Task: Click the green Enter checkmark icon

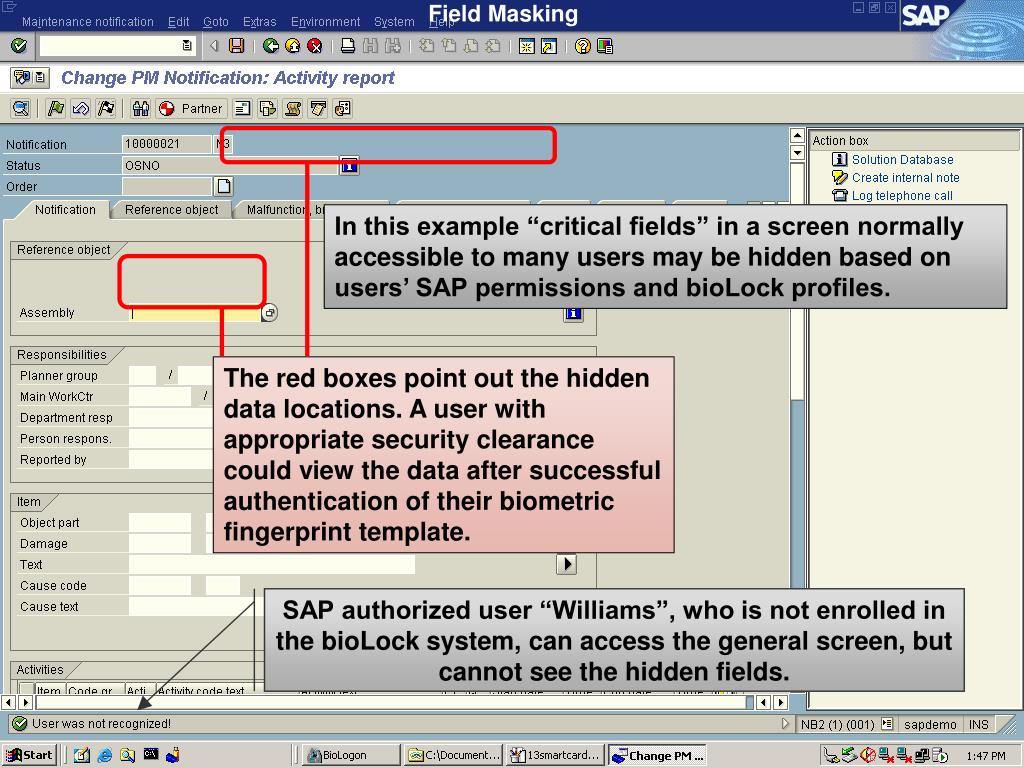Action: pyautogui.click(x=19, y=46)
